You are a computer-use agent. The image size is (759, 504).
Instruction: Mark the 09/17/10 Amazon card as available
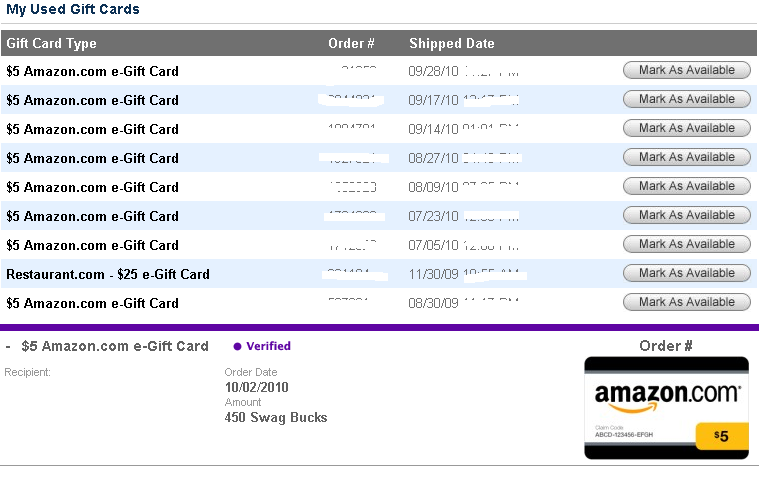tap(686, 99)
